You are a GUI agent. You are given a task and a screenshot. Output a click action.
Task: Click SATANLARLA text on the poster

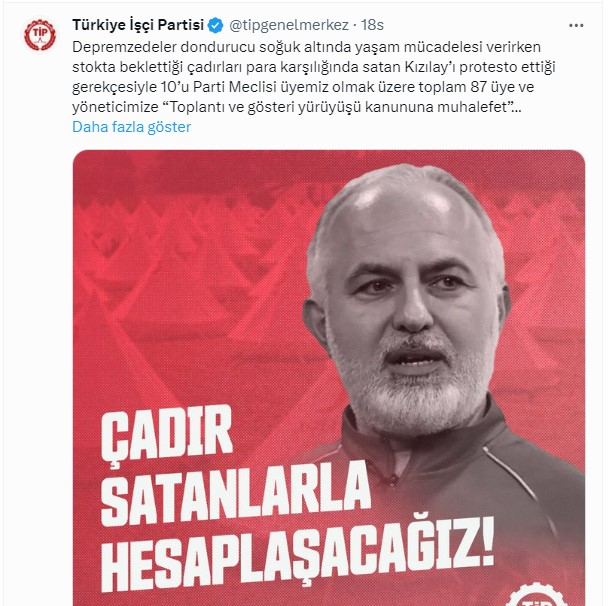click(x=235, y=494)
